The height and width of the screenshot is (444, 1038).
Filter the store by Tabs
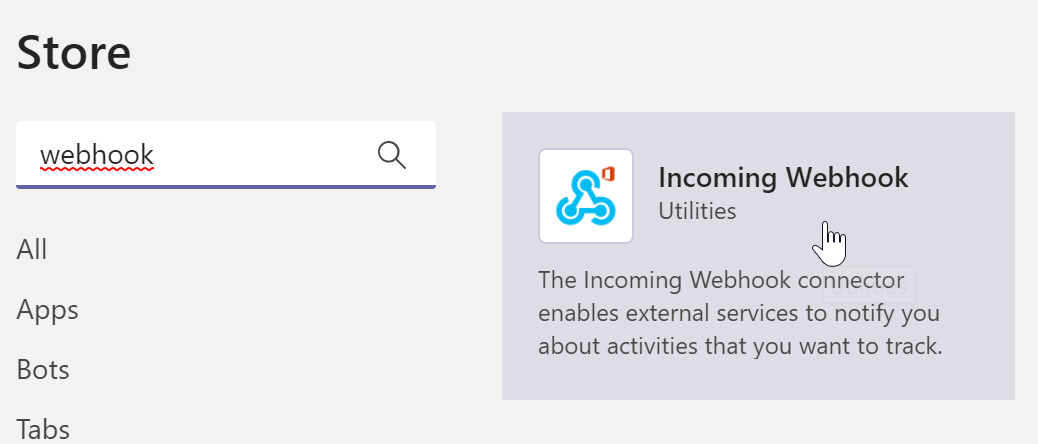point(43,429)
